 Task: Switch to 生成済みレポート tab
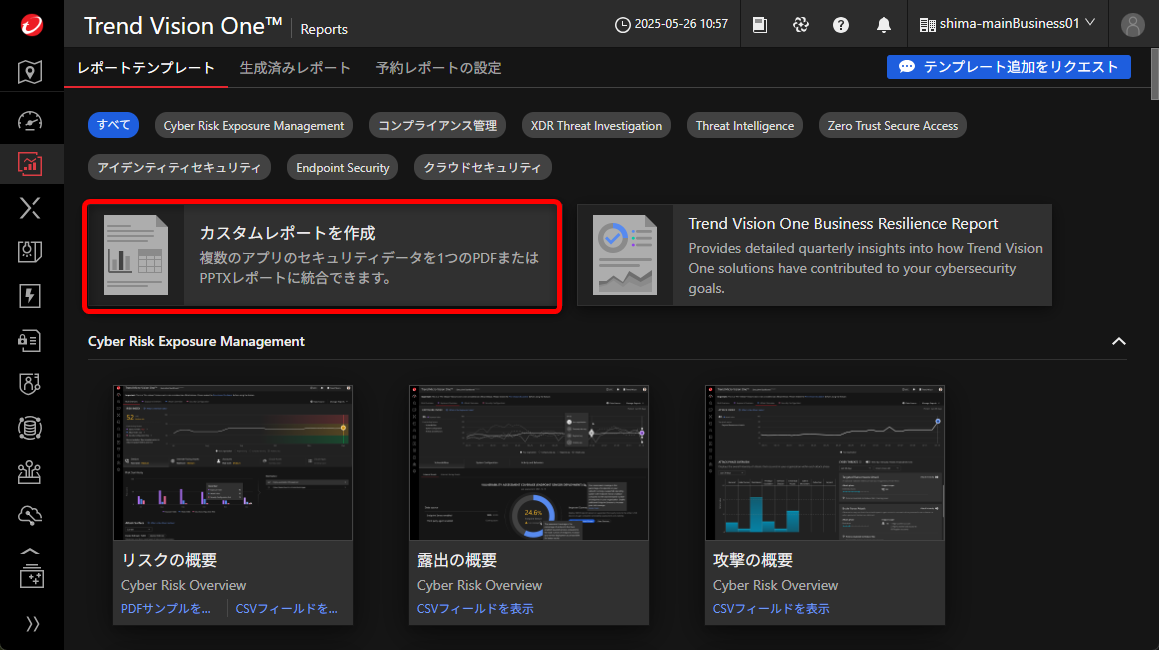[x=295, y=68]
